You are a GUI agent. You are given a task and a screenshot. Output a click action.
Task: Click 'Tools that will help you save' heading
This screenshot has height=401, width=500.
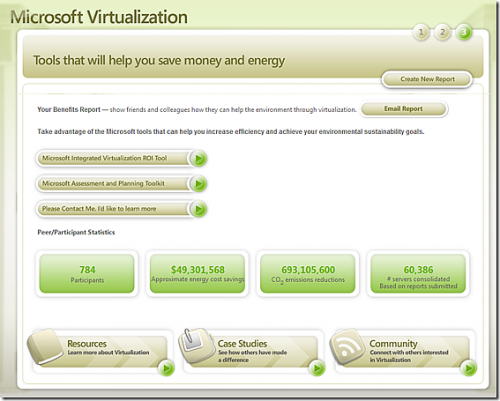(x=159, y=60)
